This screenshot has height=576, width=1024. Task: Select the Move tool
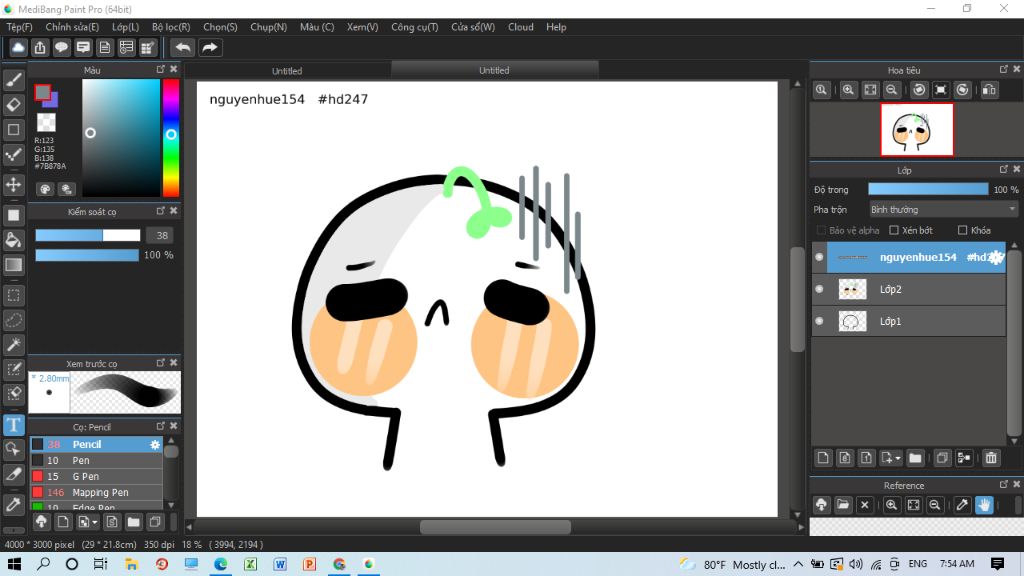14,185
